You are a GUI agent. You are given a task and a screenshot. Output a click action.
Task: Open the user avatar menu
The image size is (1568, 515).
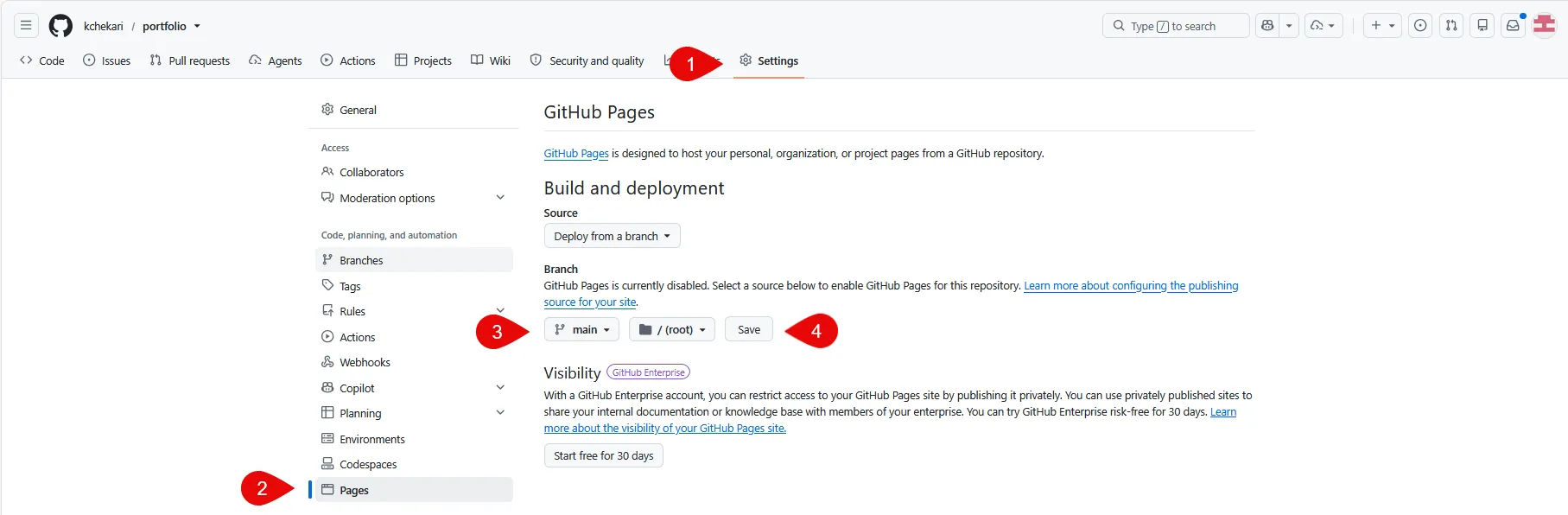point(1545,26)
